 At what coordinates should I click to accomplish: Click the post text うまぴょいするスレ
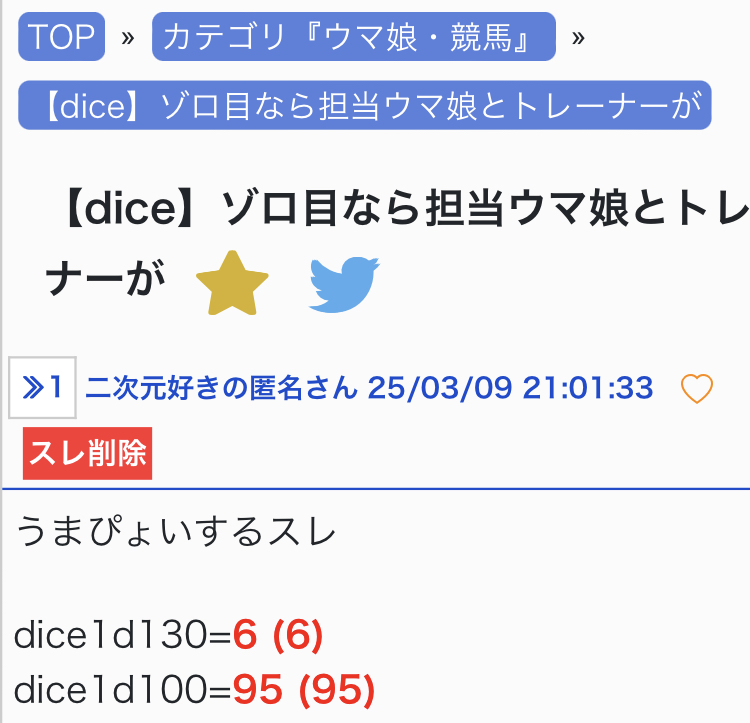click(177, 531)
